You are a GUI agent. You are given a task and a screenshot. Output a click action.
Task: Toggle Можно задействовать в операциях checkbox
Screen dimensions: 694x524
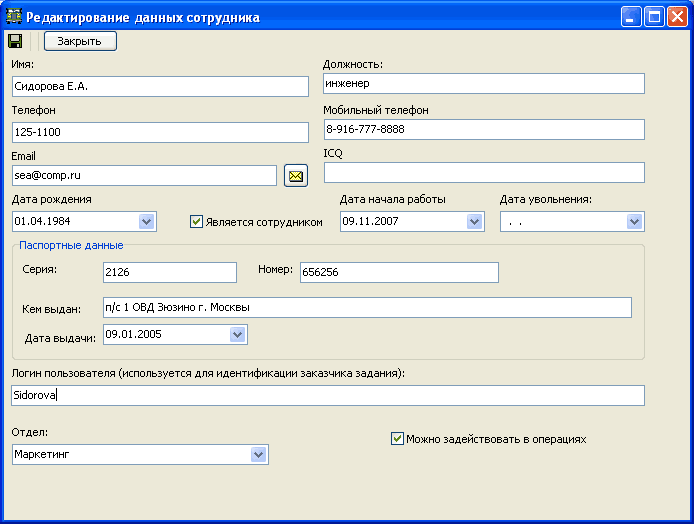tap(397, 439)
